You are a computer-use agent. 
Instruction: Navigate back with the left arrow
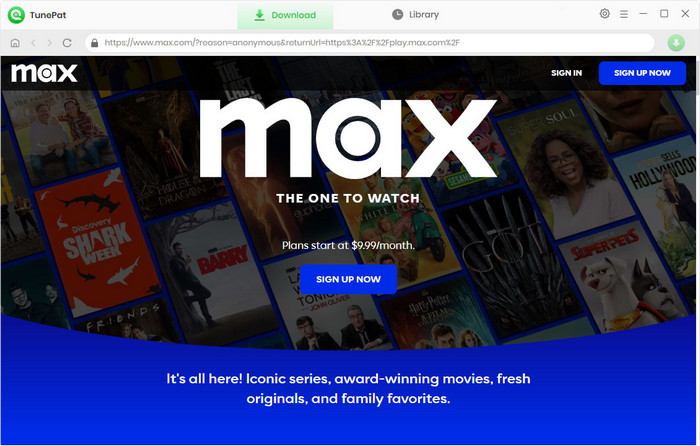coord(33,43)
